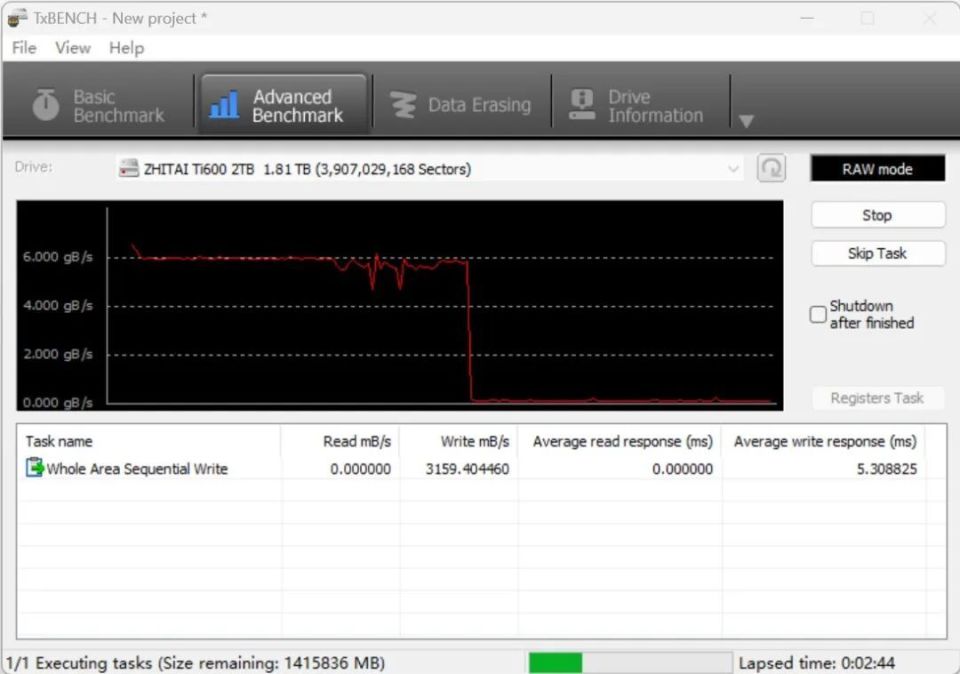Click the 6.000 gB/s graph axis label
The height and width of the screenshot is (674, 960).
[x=58, y=257]
